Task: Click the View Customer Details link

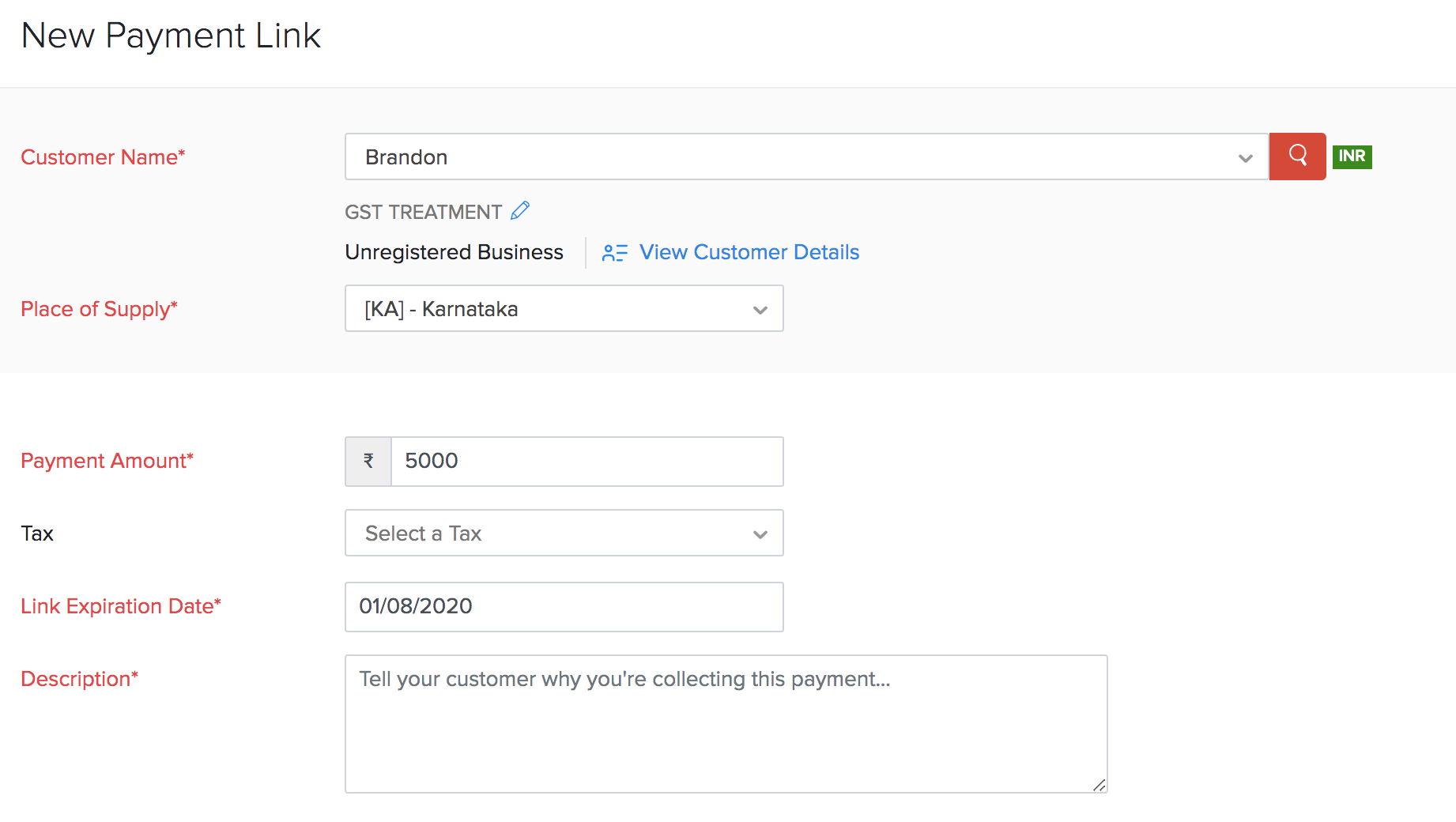Action: coord(749,252)
